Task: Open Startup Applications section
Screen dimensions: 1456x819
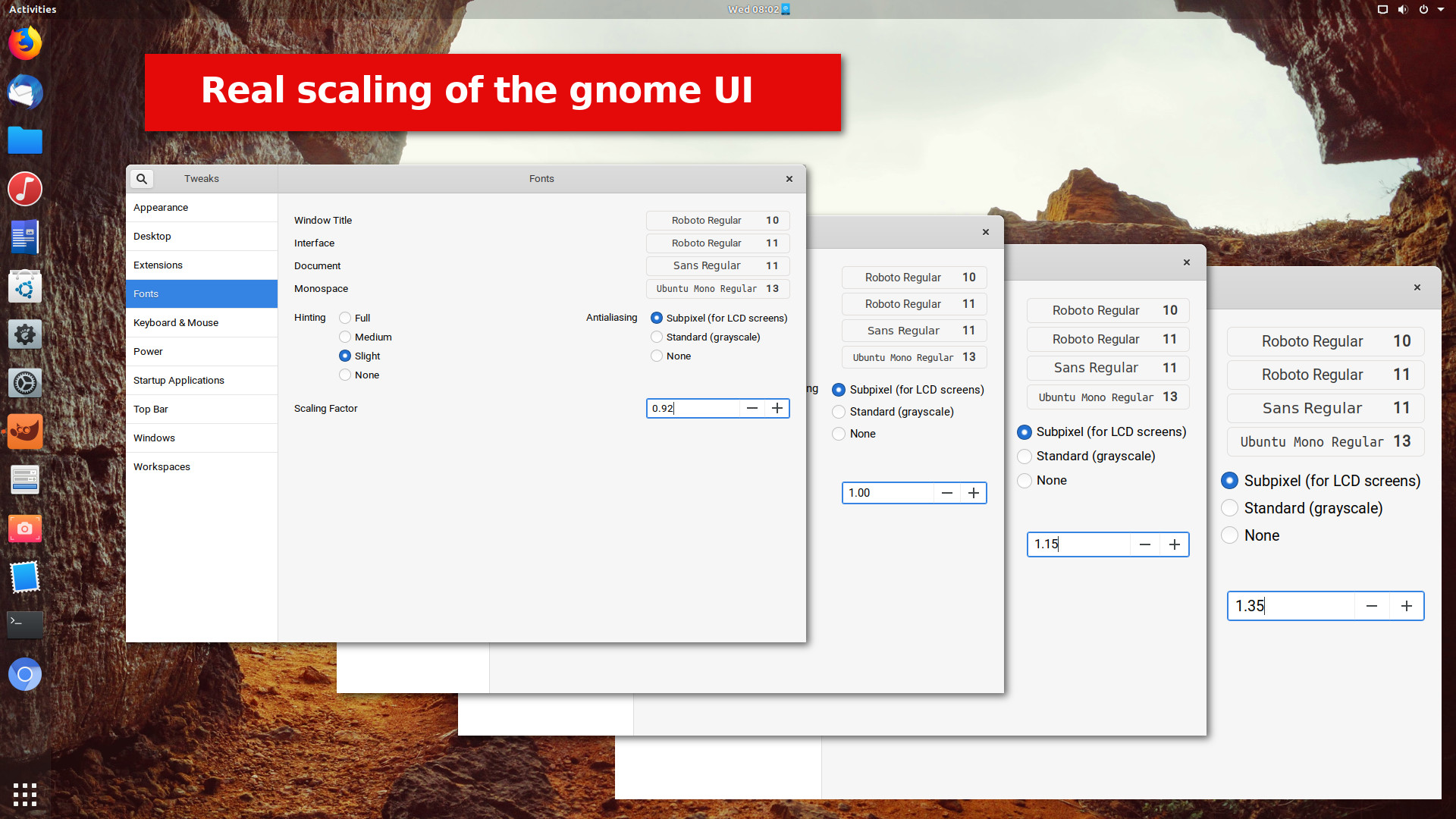Action: [x=202, y=381]
